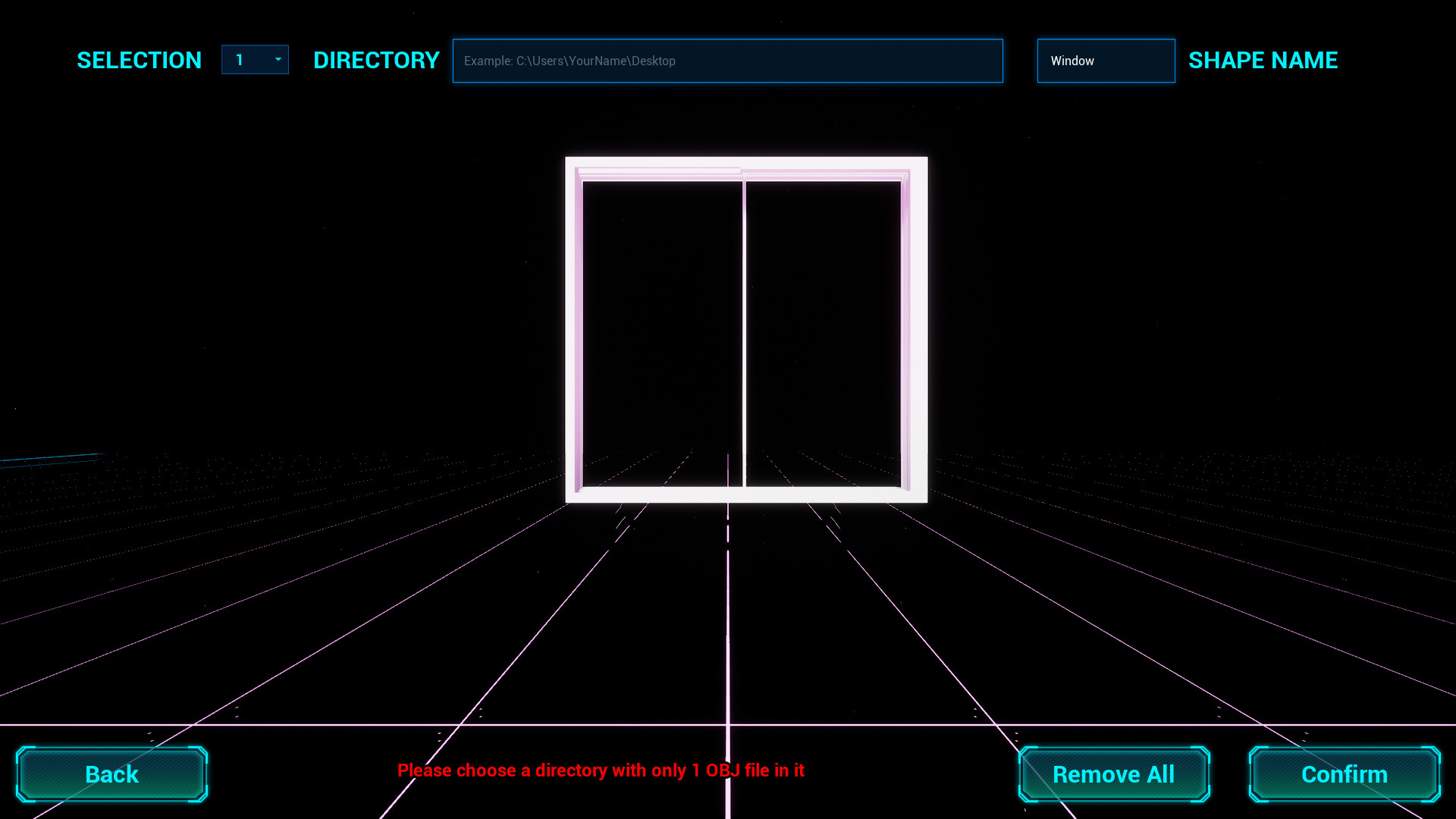Click the SELECTION label text
Screen dimensions: 1456x819
tap(140, 61)
